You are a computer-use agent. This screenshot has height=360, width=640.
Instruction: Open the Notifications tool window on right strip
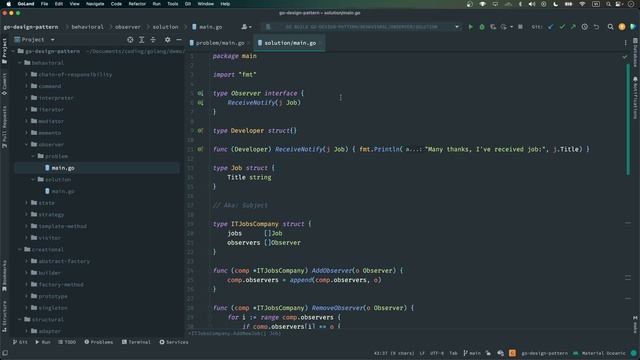[x=635, y=98]
